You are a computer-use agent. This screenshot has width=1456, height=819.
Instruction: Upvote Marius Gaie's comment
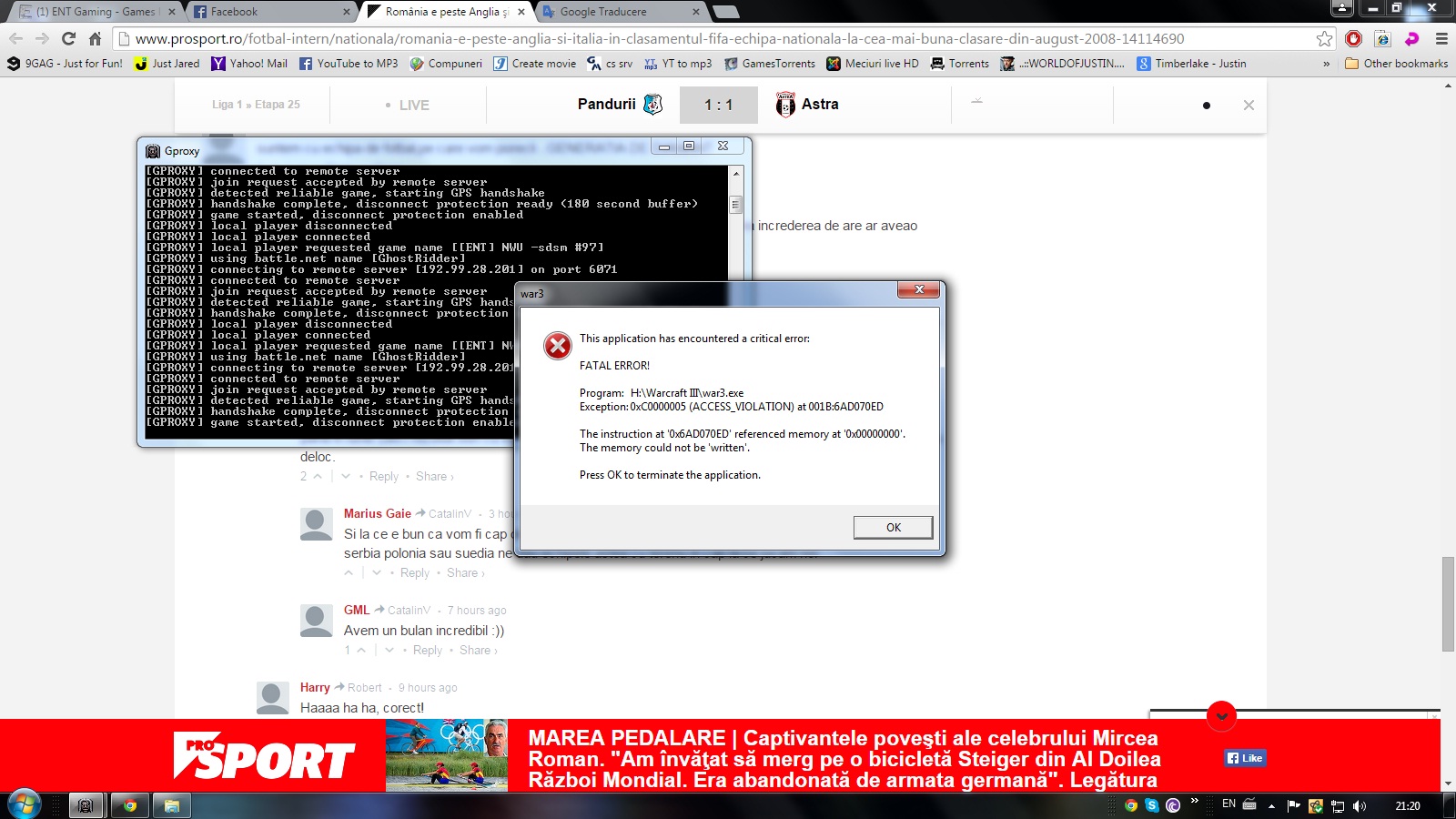[349, 572]
